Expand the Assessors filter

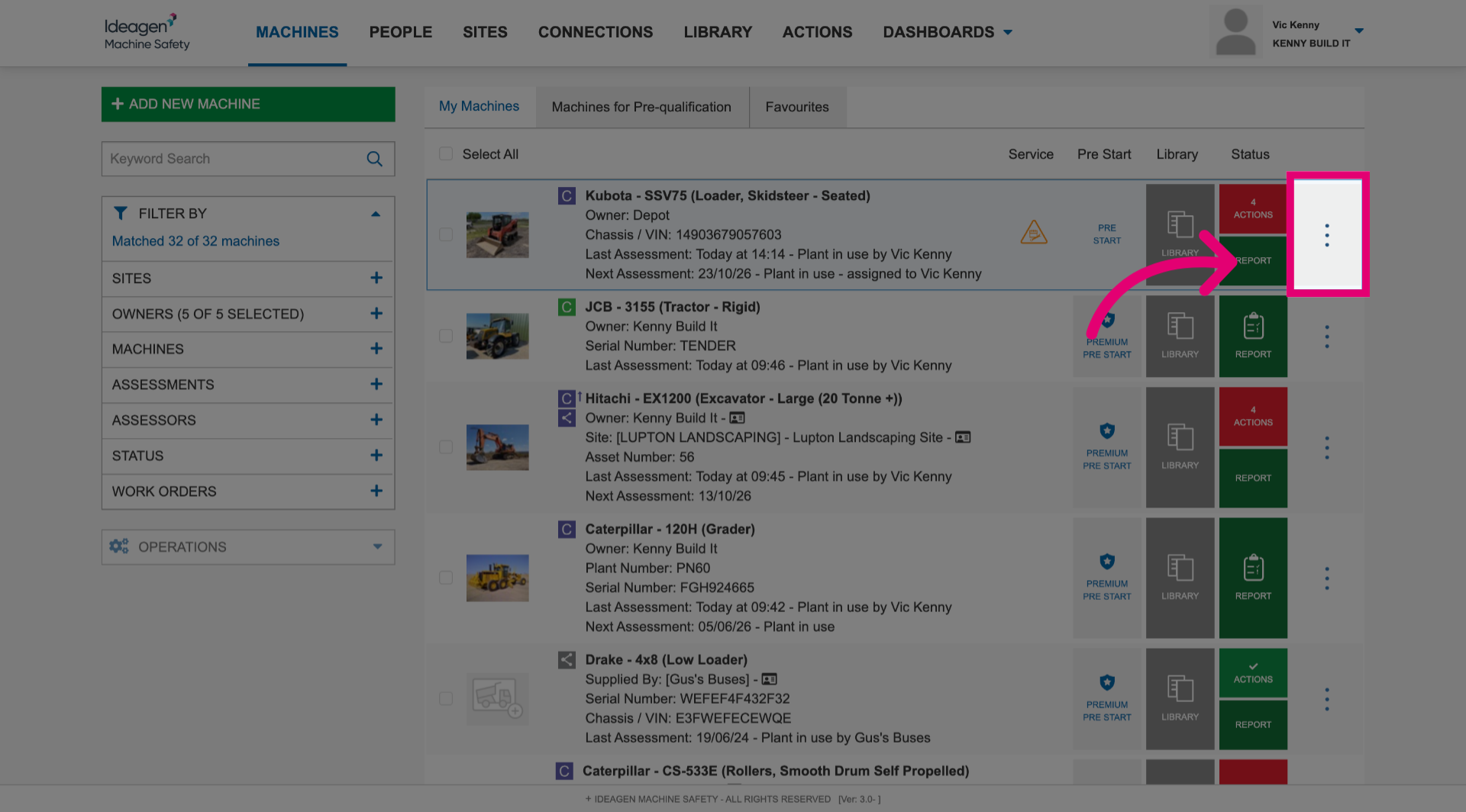(x=376, y=420)
